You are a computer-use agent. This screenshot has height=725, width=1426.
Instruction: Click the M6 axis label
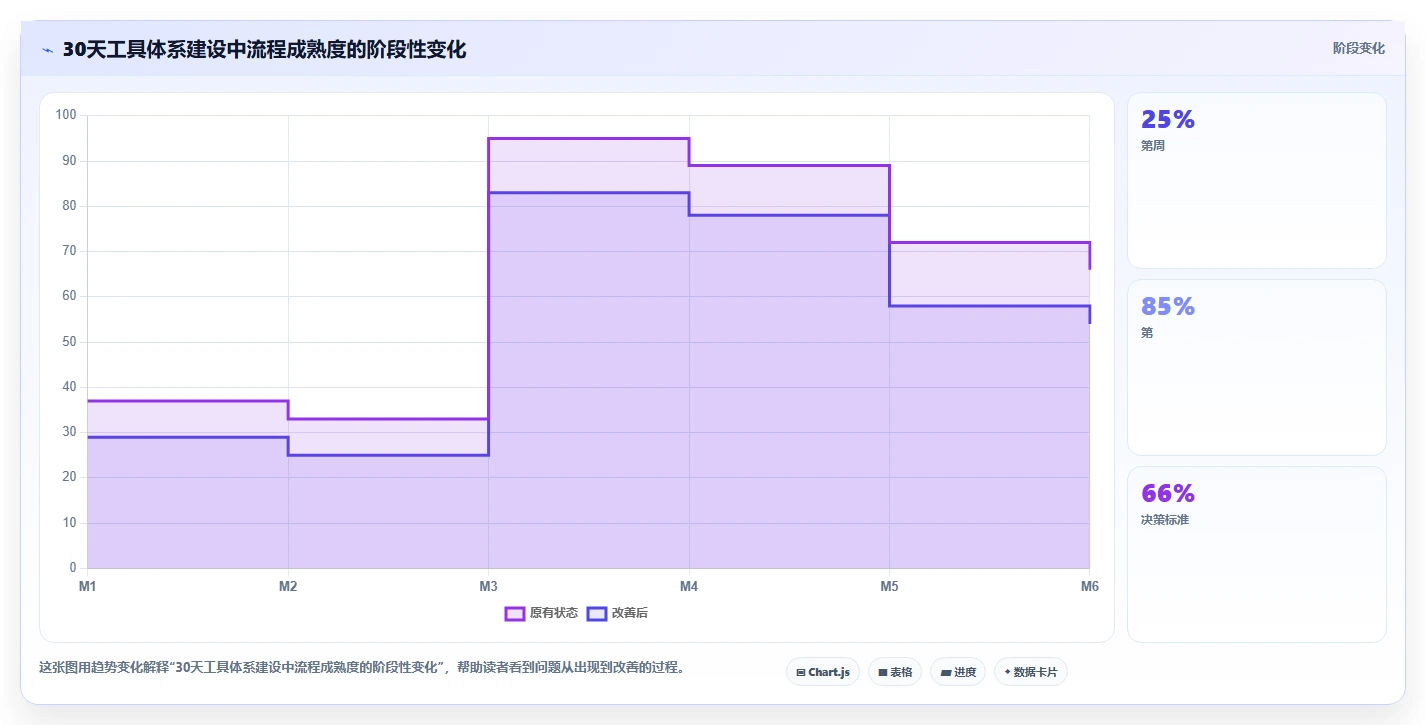(1089, 586)
